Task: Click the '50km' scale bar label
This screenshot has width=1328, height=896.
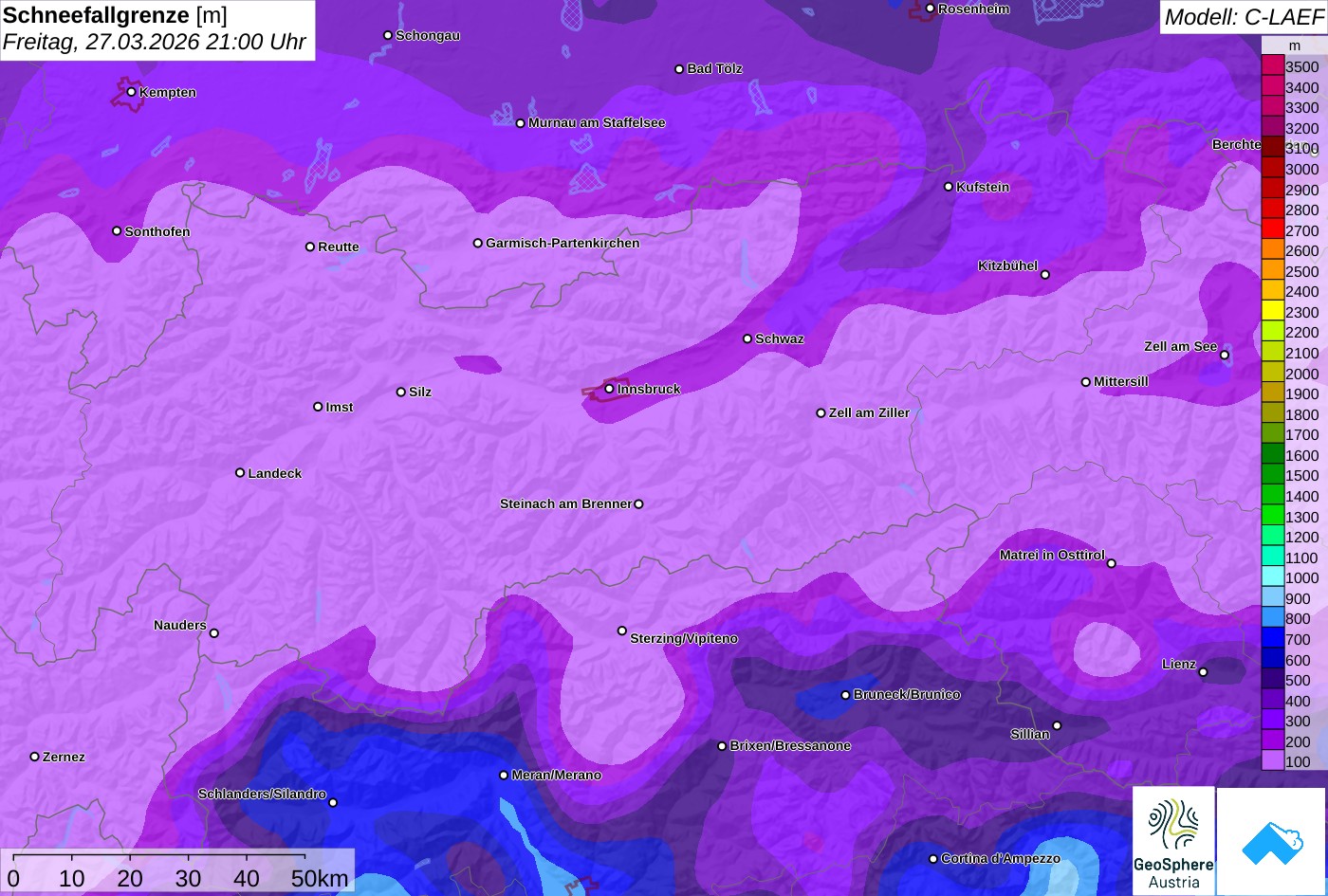Action: [320, 879]
